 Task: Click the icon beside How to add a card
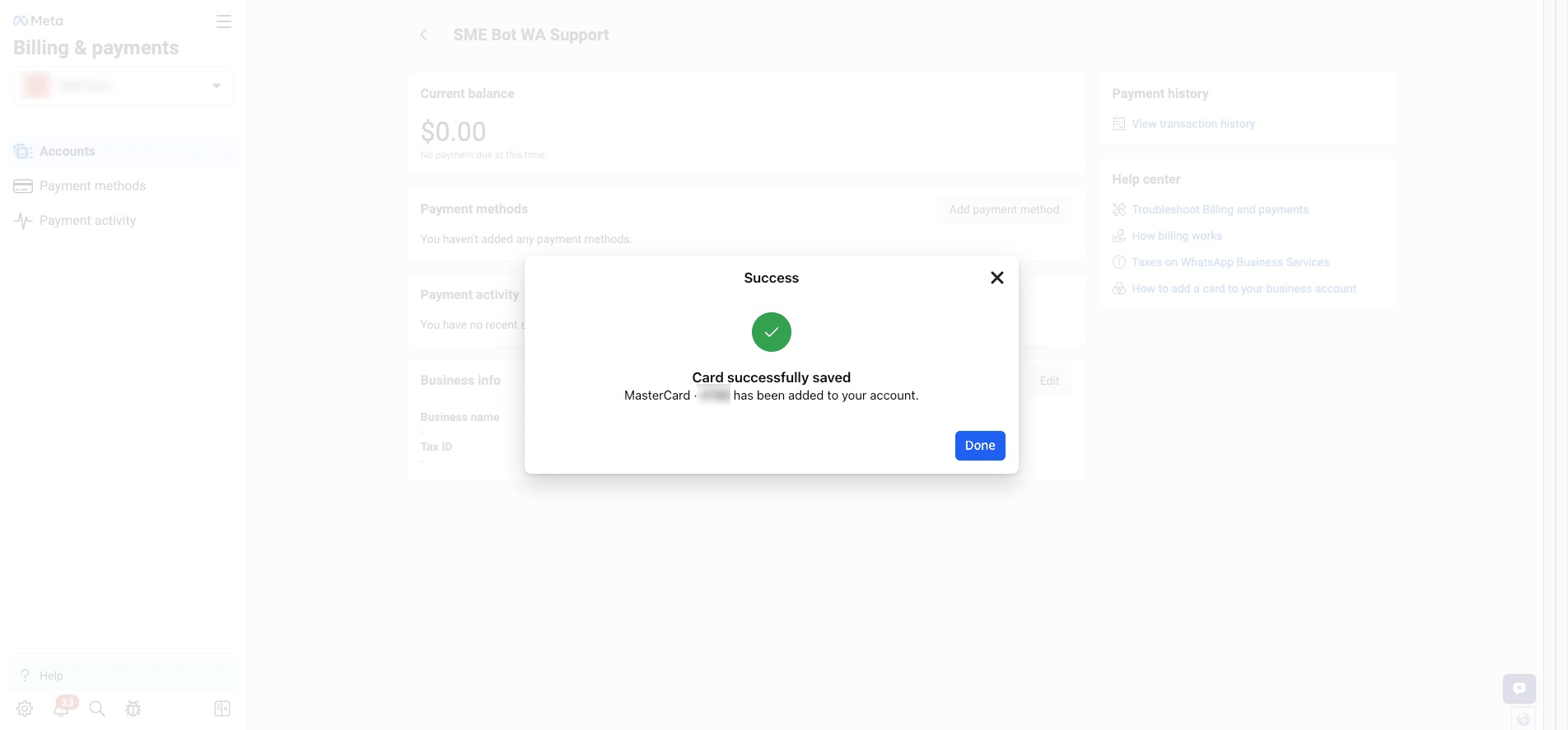point(1119,288)
